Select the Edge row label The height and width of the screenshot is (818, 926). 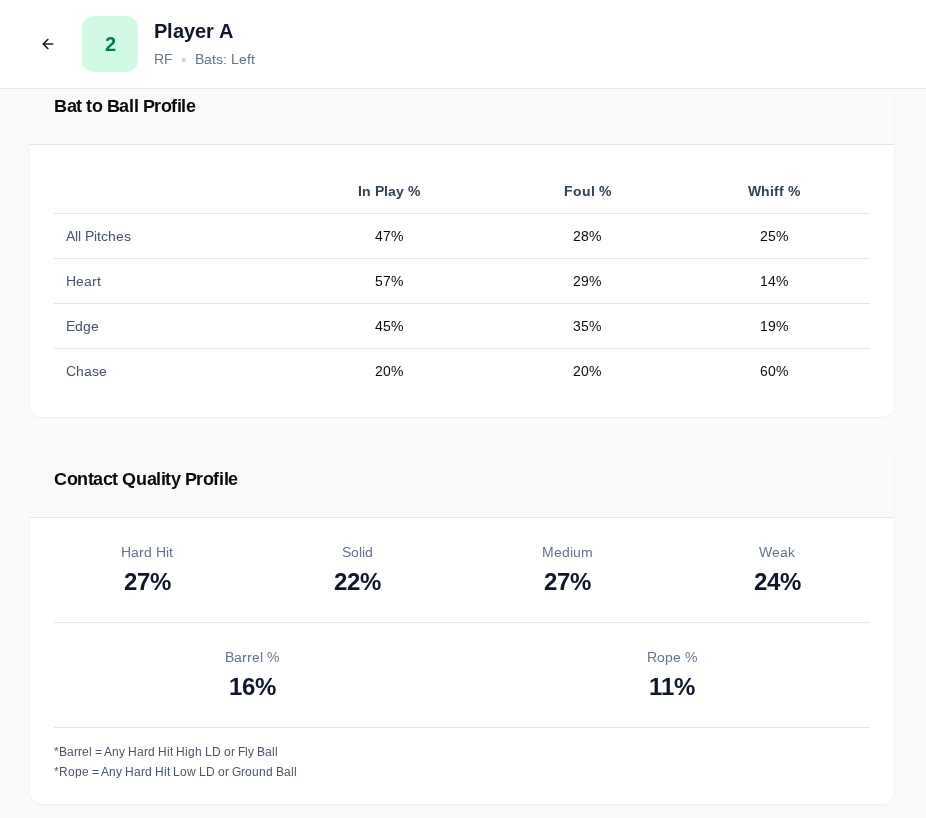[x=82, y=326]
